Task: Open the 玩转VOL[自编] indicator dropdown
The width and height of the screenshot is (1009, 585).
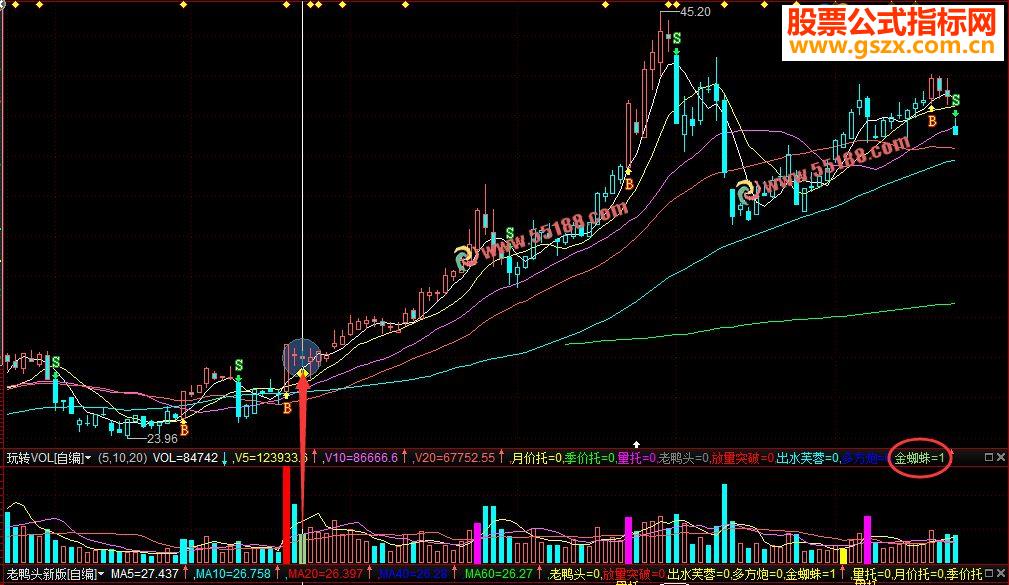Action: [x=88, y=458]
